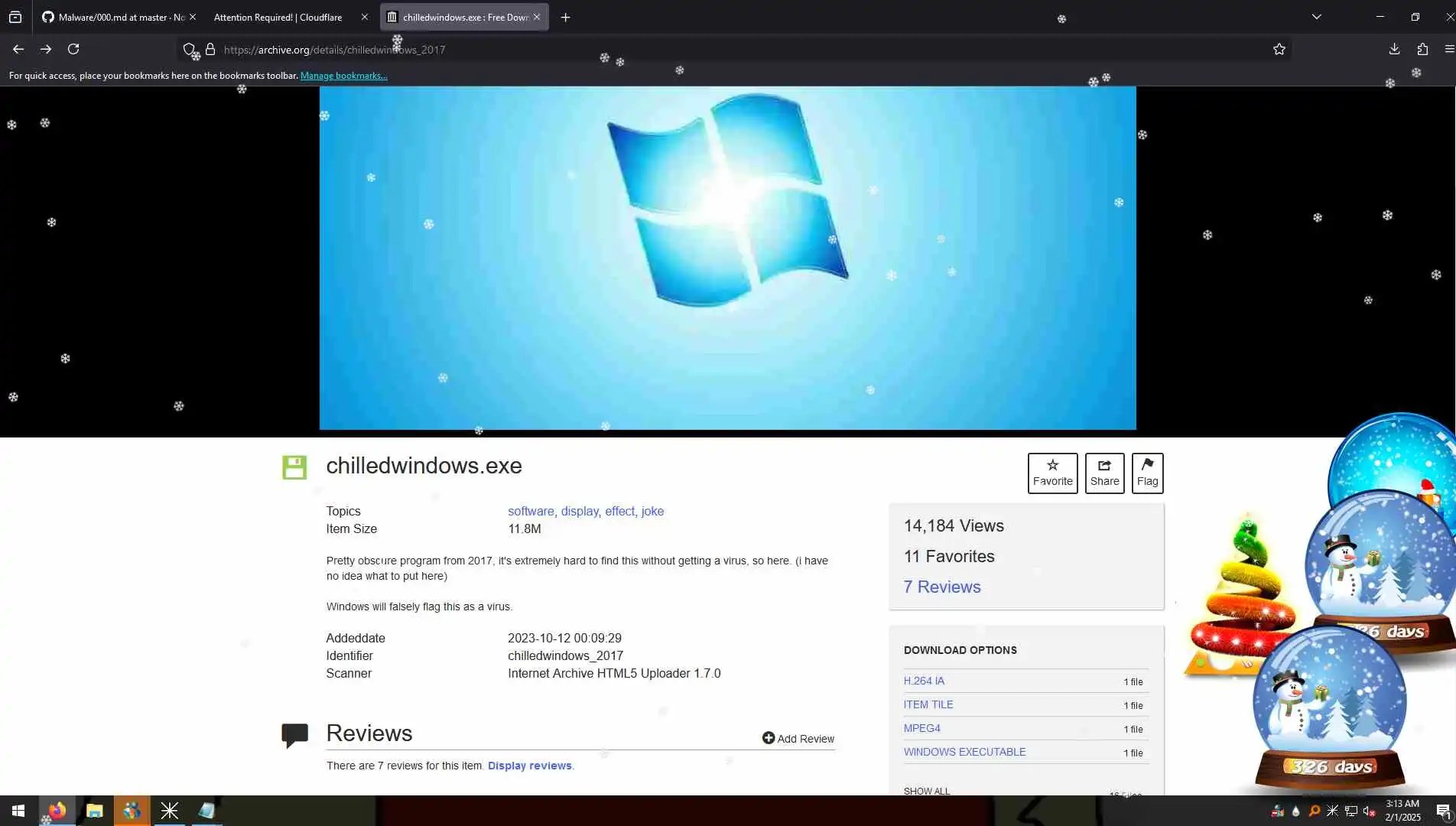Switch to the Attention Required Cloudflare tab
This screenshot has width=1456, height=826.
(x=278, y=17)
